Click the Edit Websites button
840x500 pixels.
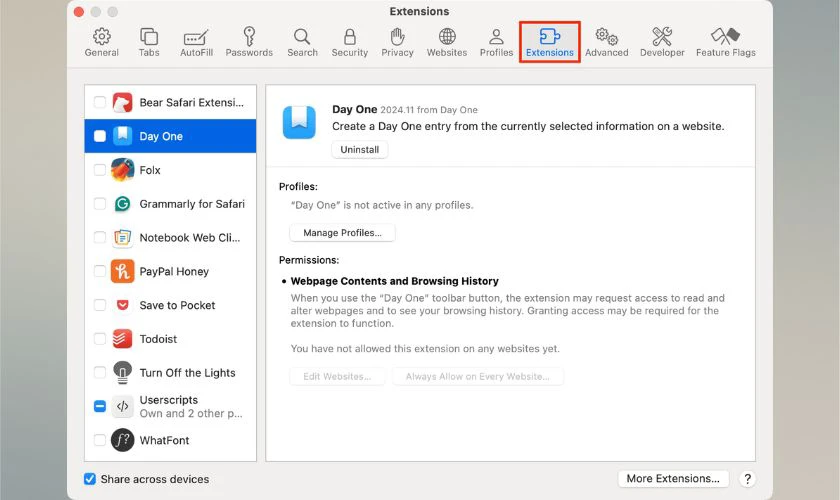tap(337, 376)
